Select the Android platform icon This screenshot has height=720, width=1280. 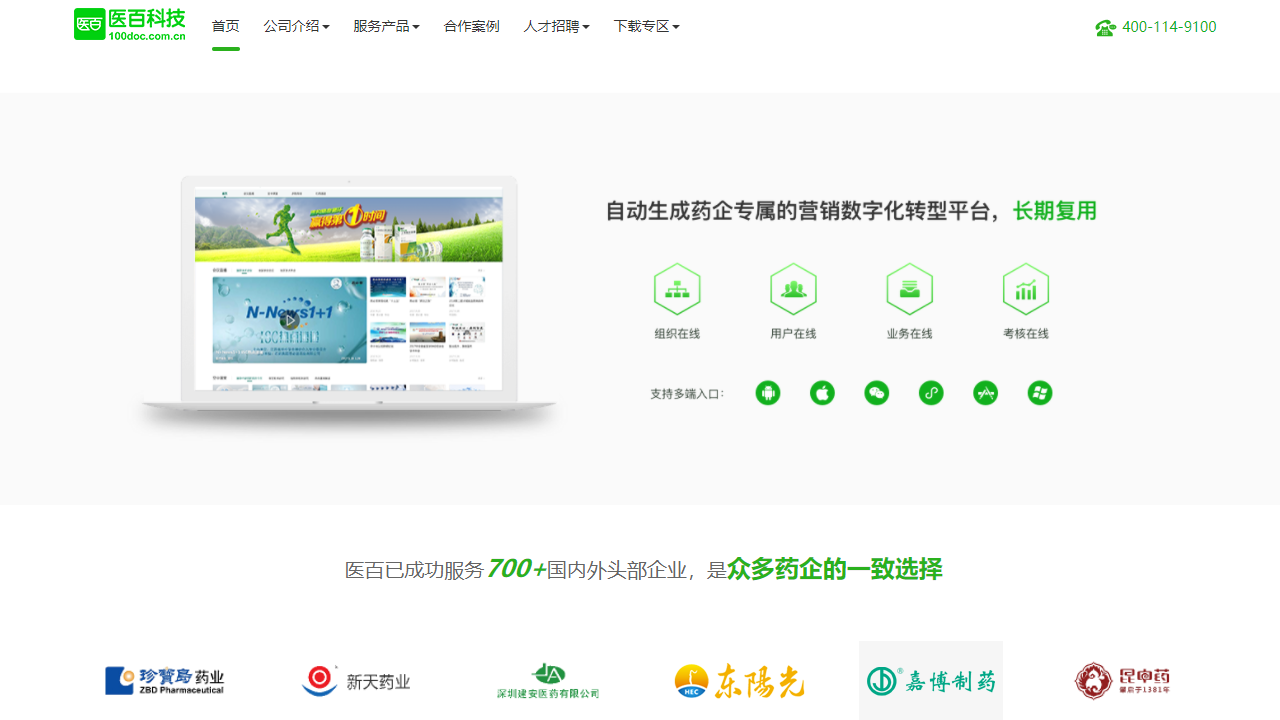click(768, 393)
